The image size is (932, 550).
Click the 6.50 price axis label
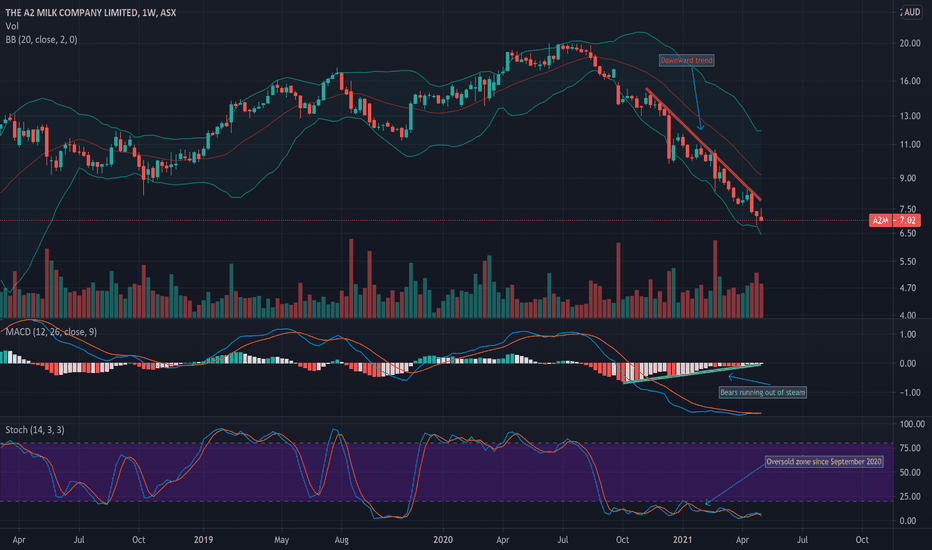click(x=908, y=234)
